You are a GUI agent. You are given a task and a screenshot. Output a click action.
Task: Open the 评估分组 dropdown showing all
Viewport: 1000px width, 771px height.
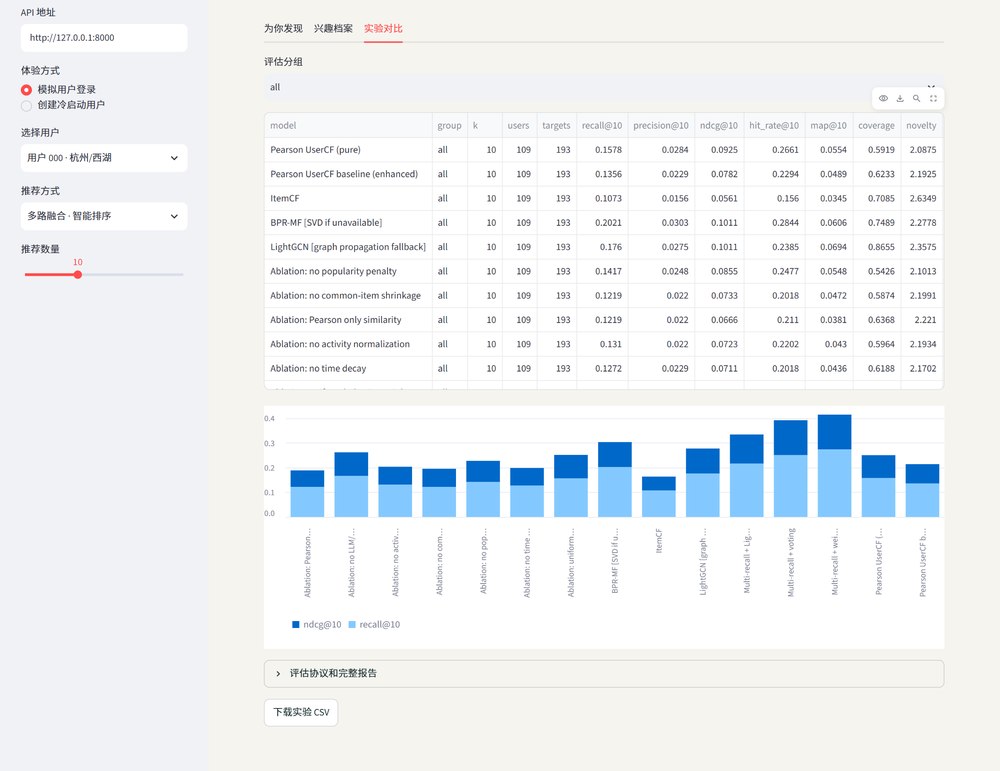tap(603, 87)
